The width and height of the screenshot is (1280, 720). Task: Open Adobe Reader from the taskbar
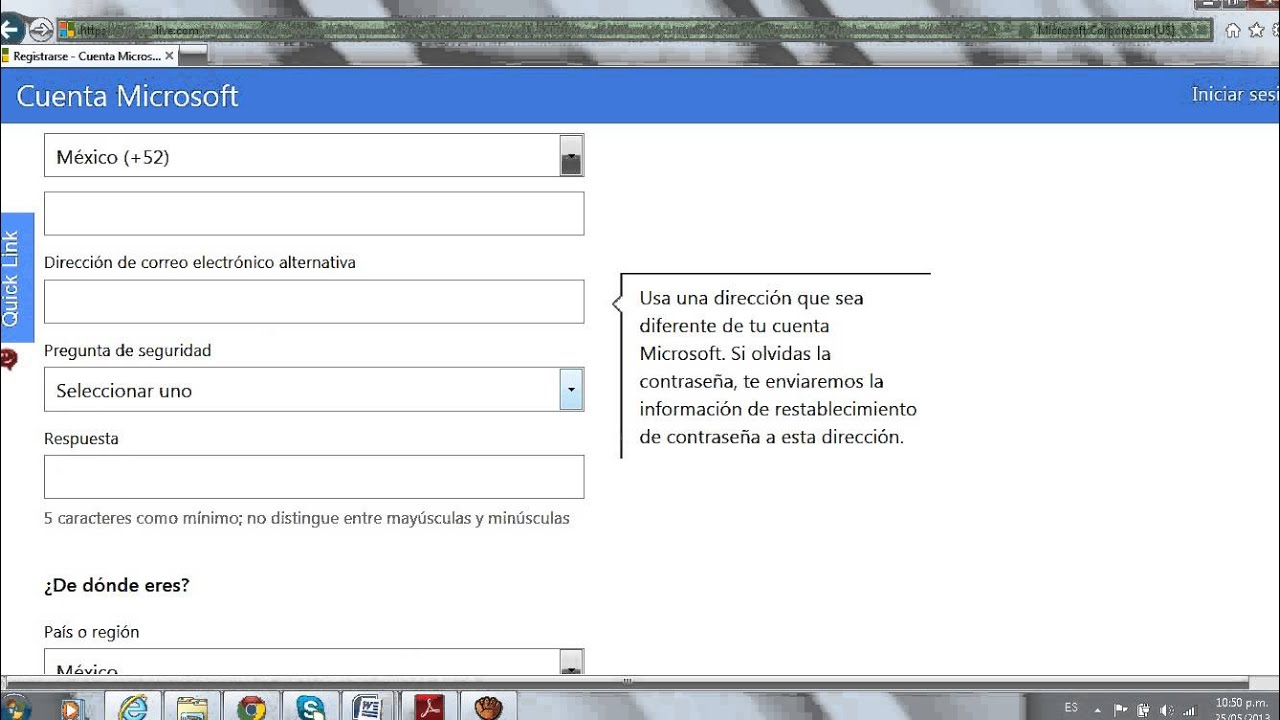[429, 707]
